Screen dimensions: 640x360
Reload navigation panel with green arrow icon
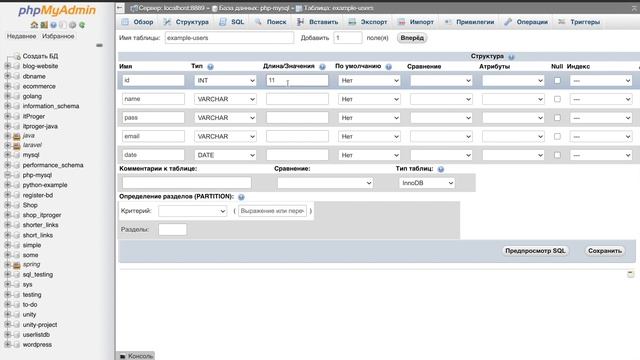(82, 25)
